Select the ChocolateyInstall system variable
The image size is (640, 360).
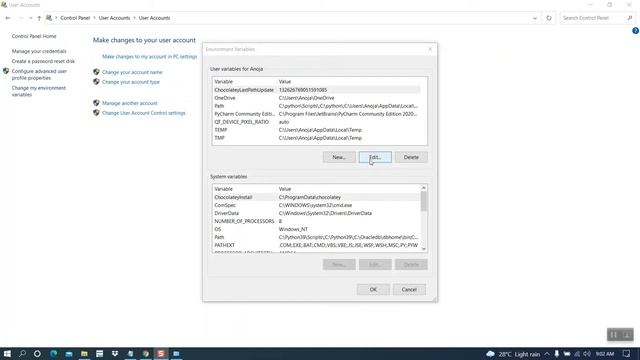(x=317, y=197)
